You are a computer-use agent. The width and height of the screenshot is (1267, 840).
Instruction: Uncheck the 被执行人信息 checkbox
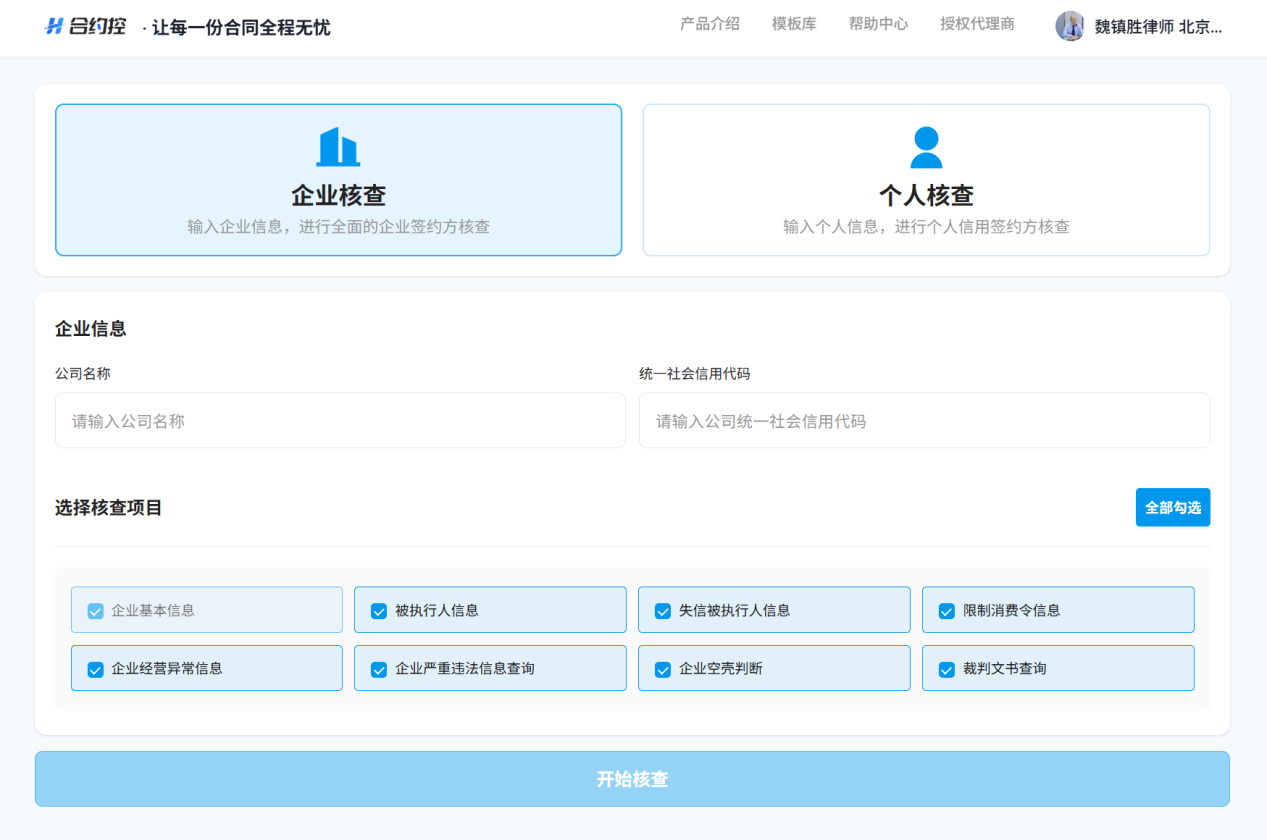point(379,610)
